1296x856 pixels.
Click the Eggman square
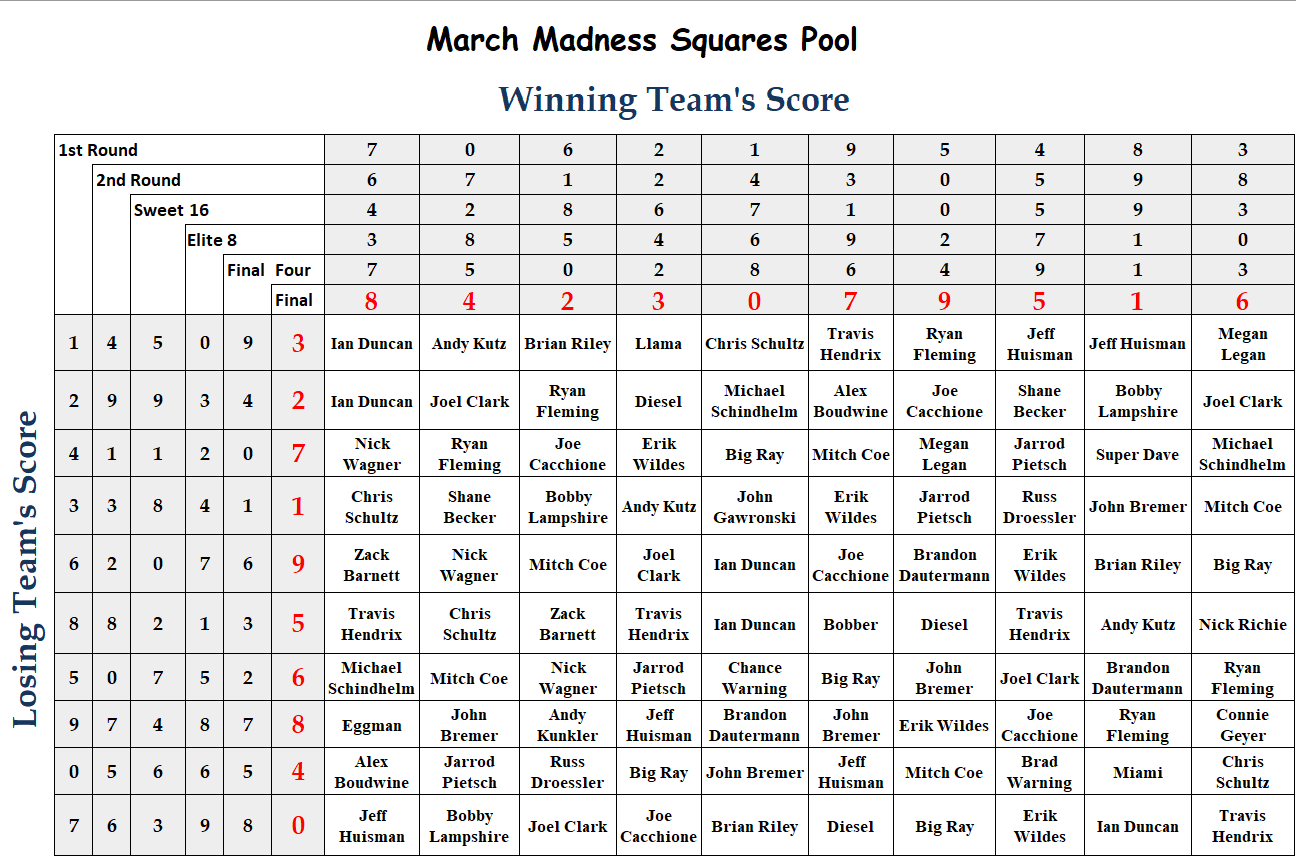372,725
